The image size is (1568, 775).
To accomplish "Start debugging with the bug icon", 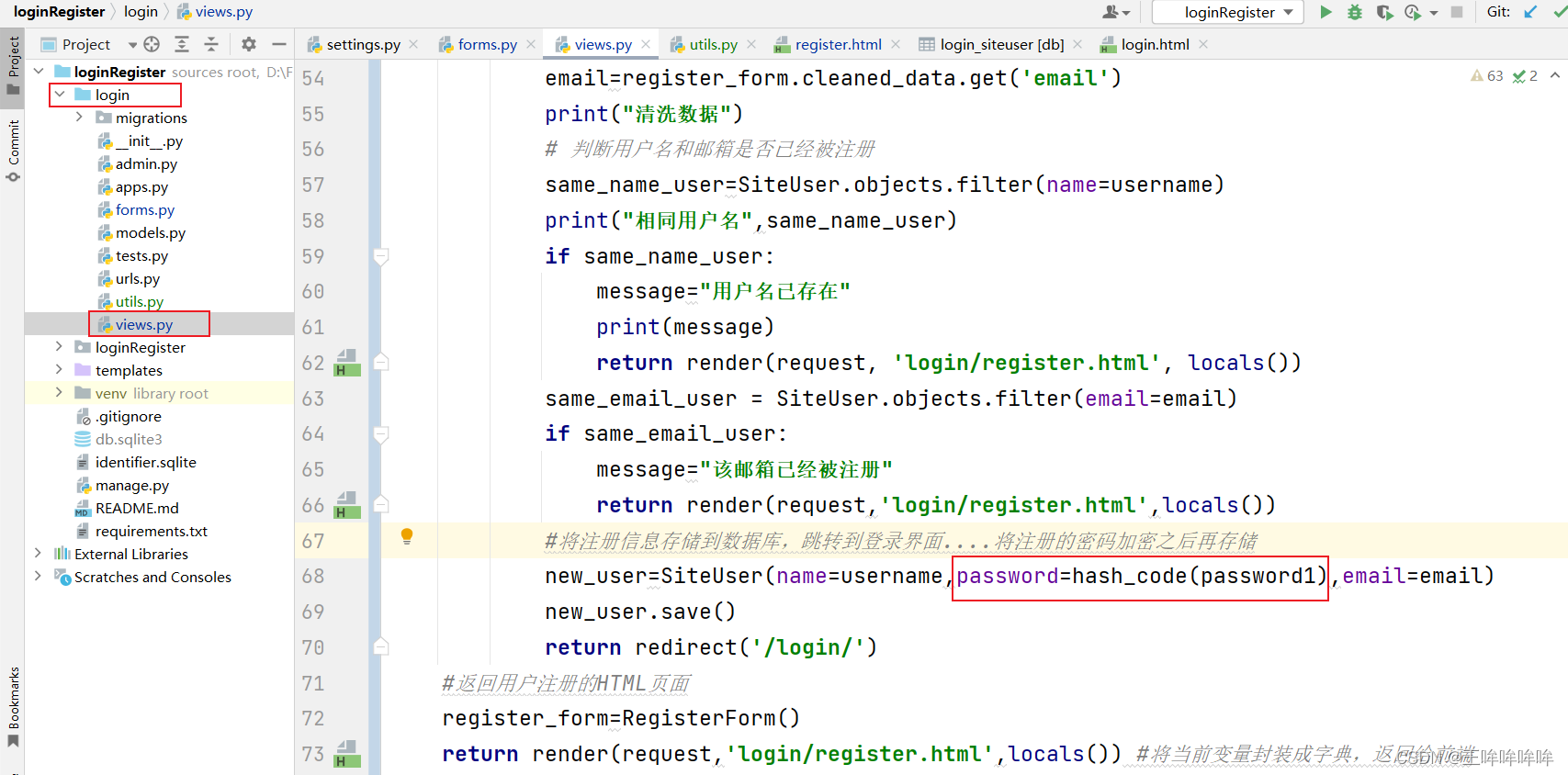I will click(1355, 12).
